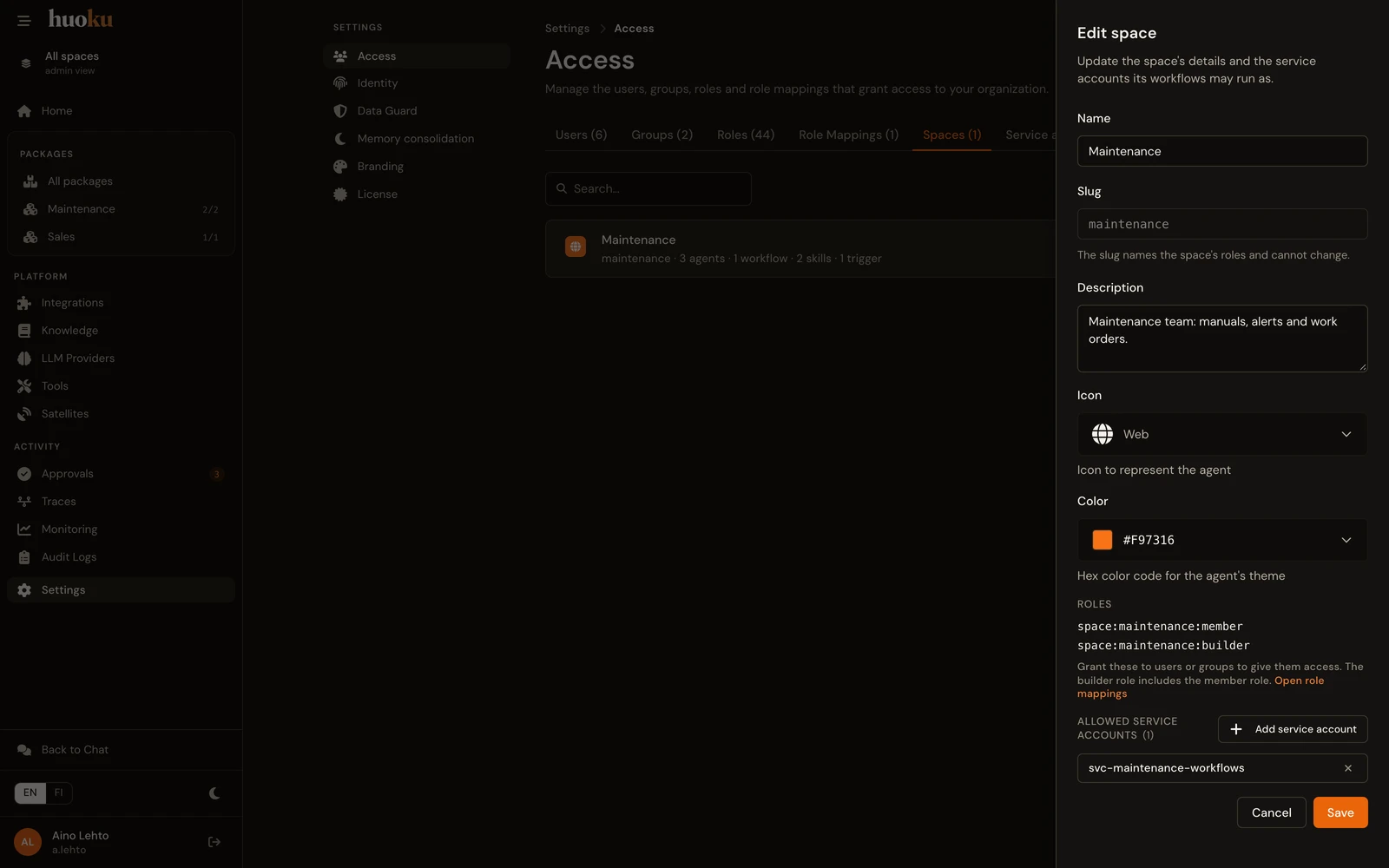Click the Audit Logs clipboard icon
The height and width of the screenshot is (868, 1389).
24,557
